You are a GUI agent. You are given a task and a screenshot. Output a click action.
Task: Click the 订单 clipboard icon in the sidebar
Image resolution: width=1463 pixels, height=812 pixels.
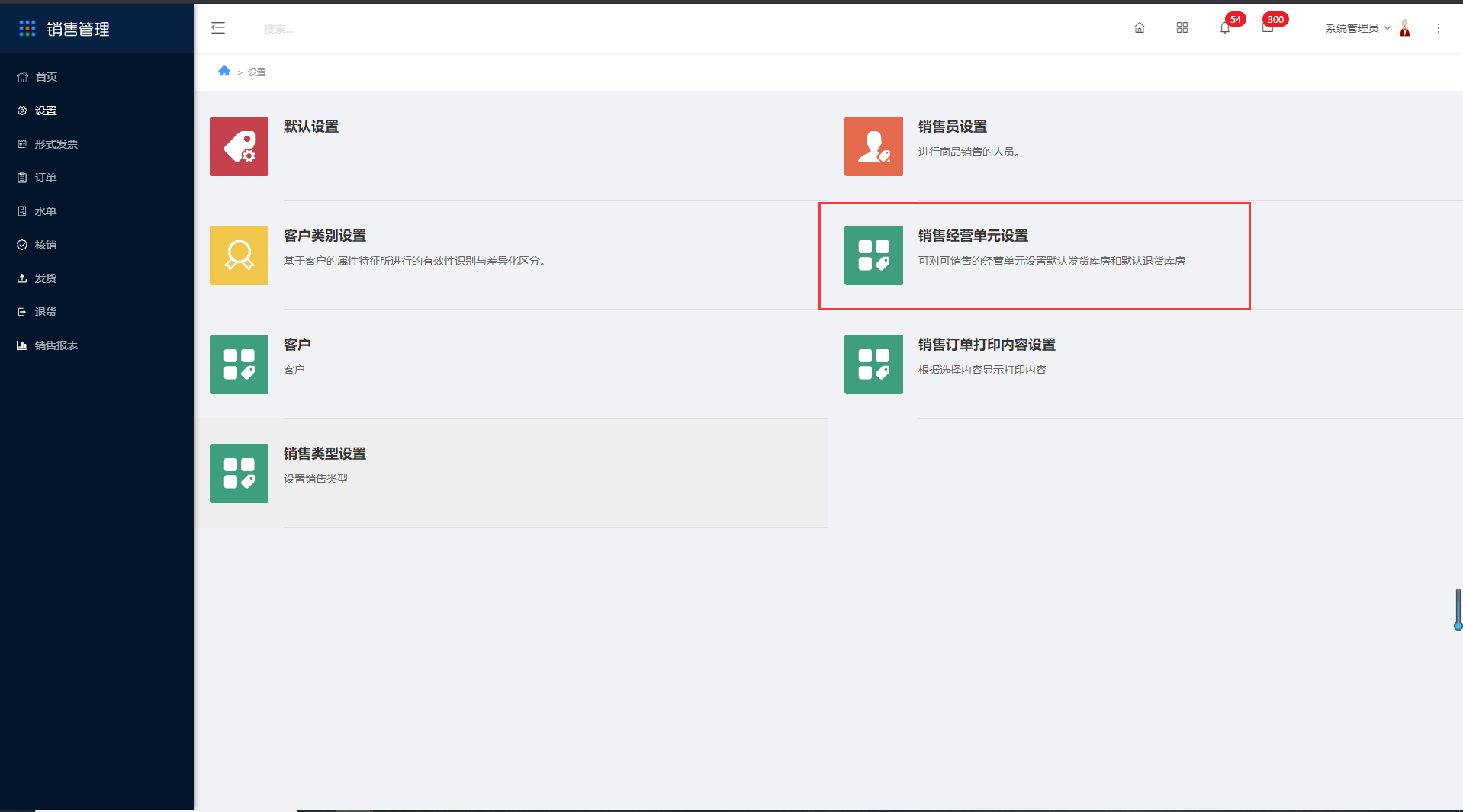point(22,178)
